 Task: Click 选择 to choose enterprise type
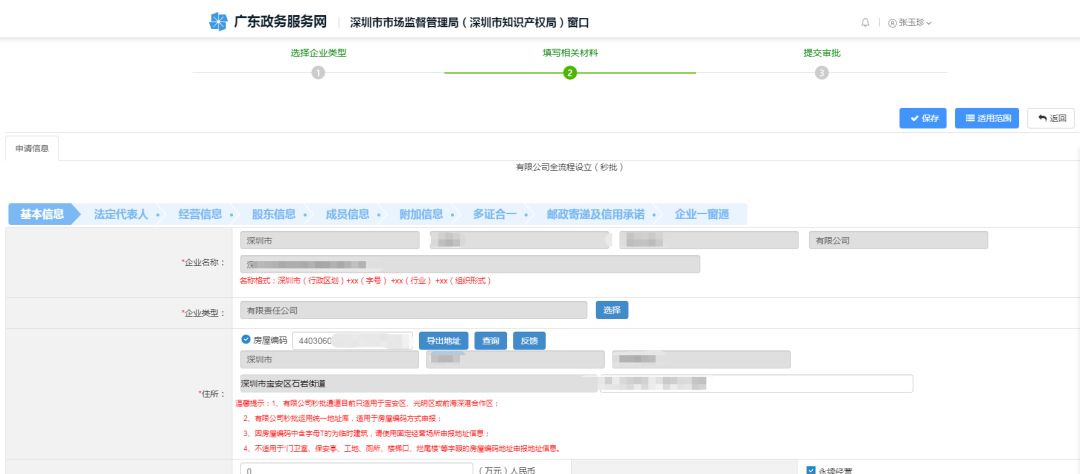[x=612, y=311]
